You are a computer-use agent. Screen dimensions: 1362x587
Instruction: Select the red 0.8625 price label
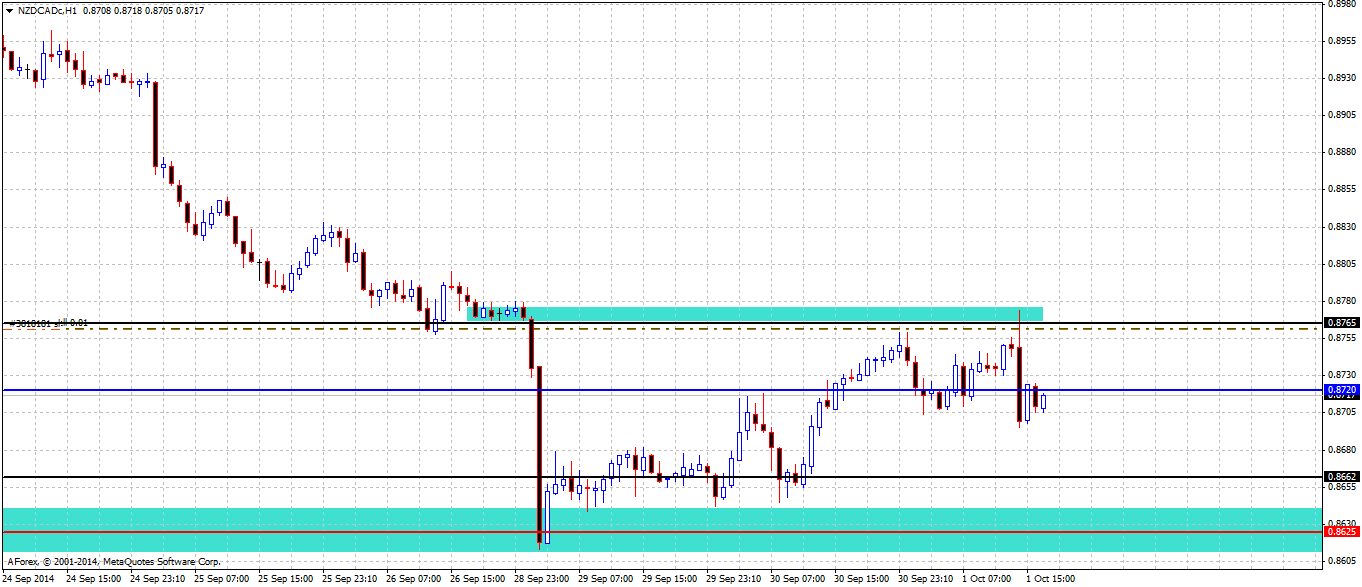[x=1341, y=532]
